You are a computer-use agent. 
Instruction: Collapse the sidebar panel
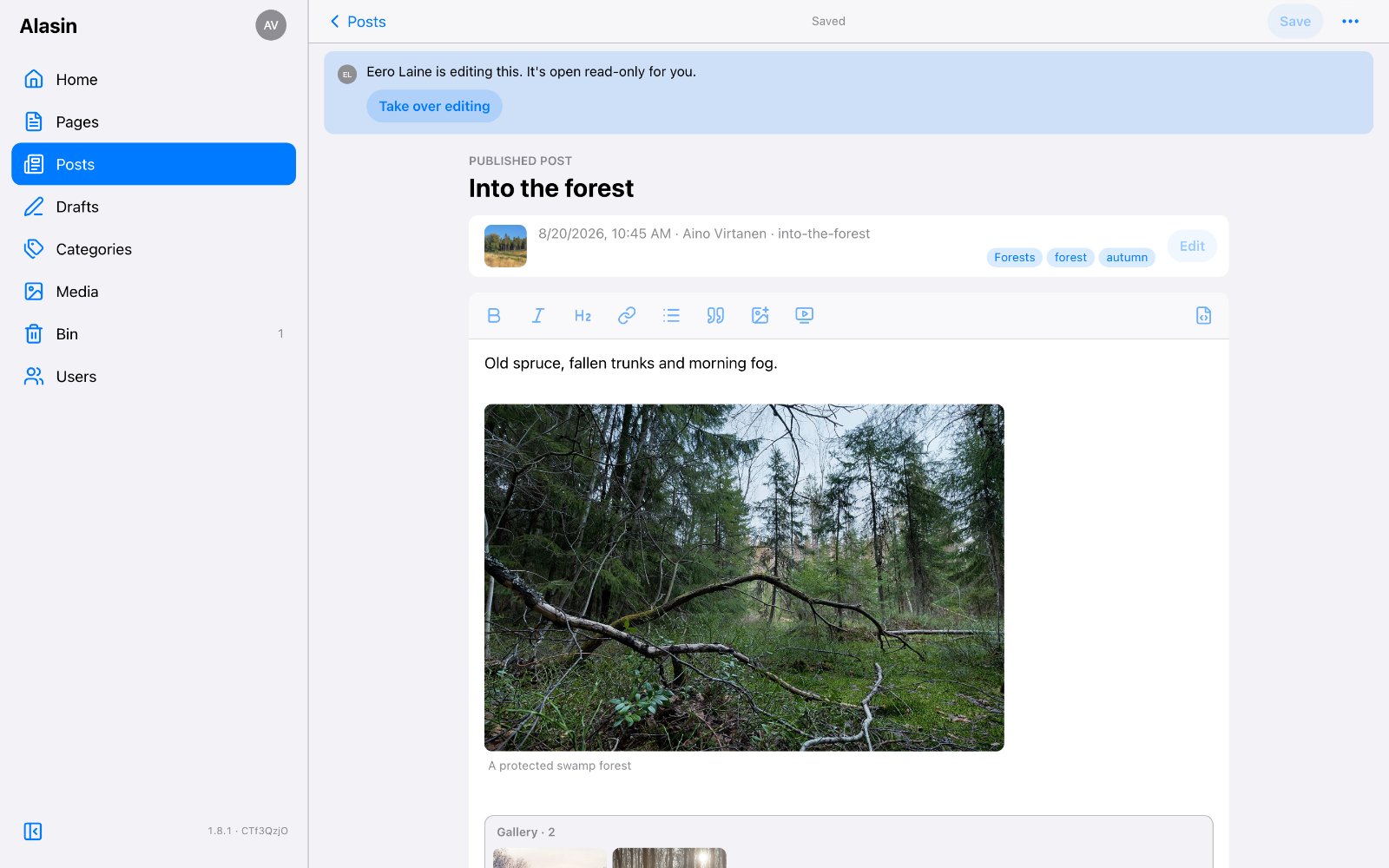click(33, 832)
